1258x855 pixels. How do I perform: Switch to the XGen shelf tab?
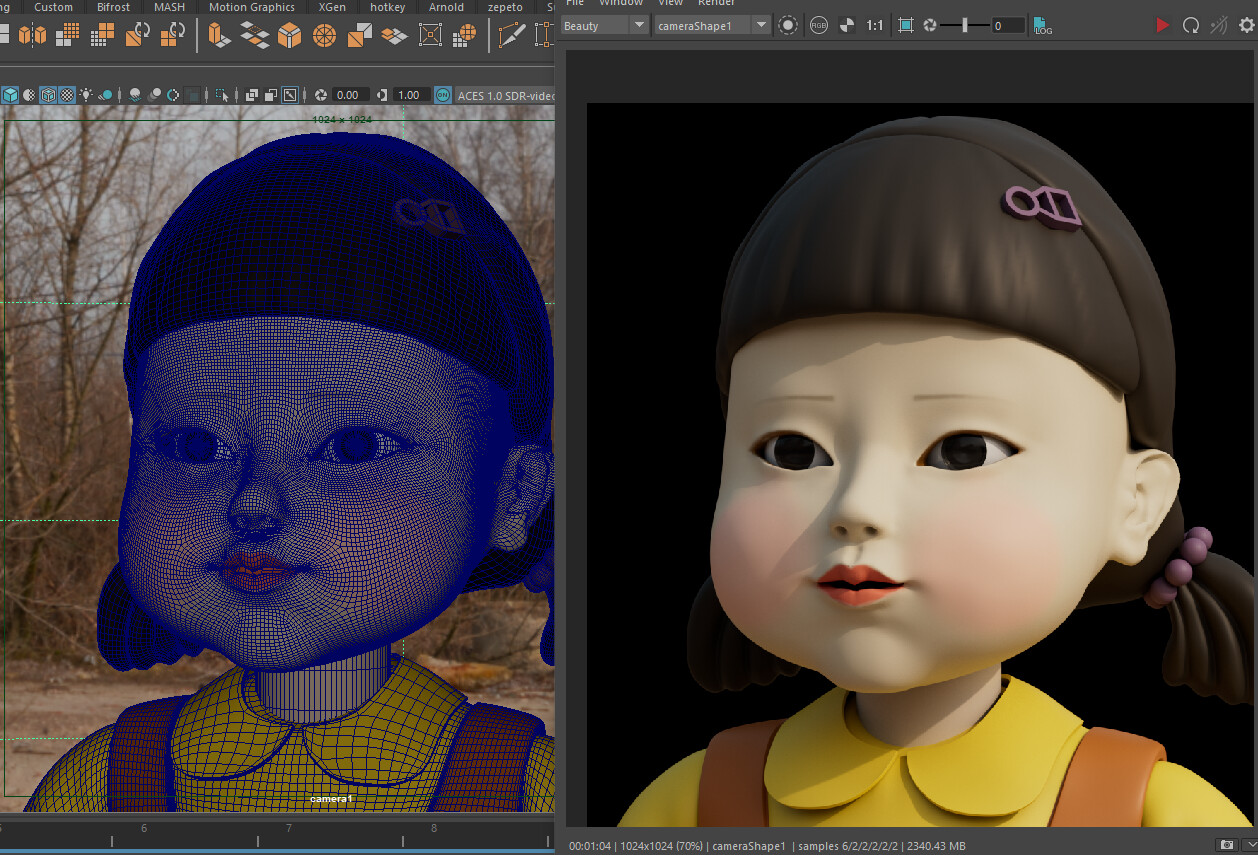click(332, 7)
